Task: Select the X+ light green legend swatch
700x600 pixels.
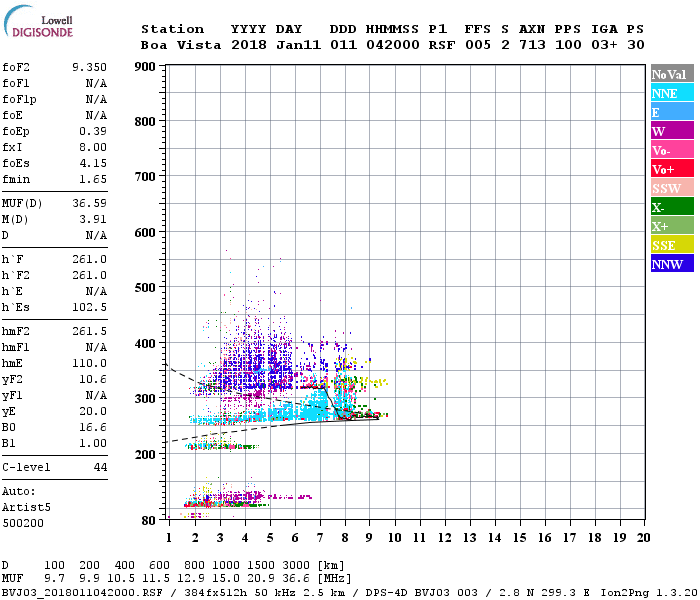Action: click(672, 225)
